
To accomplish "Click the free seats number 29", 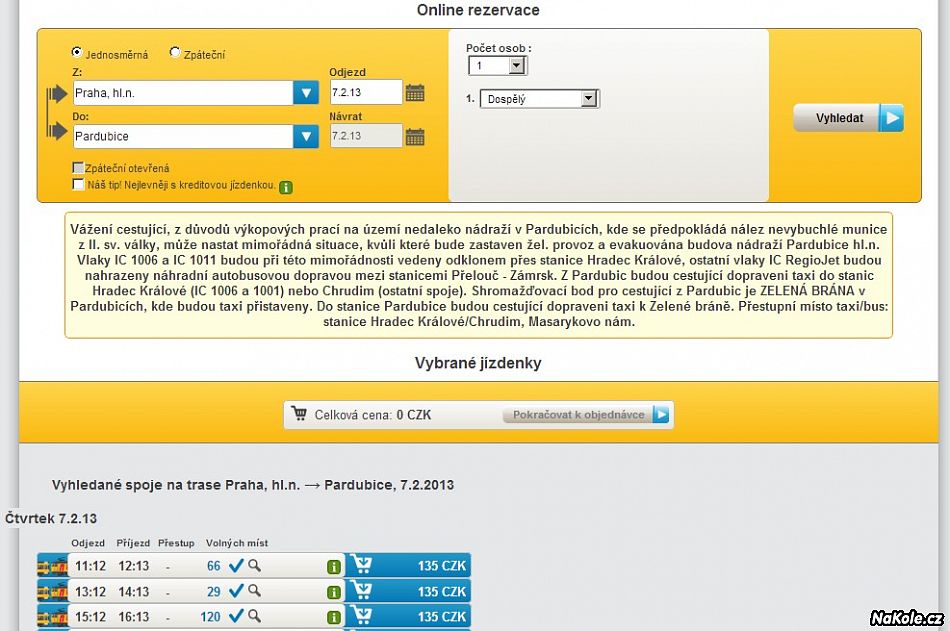I will [x=213, y=592].
